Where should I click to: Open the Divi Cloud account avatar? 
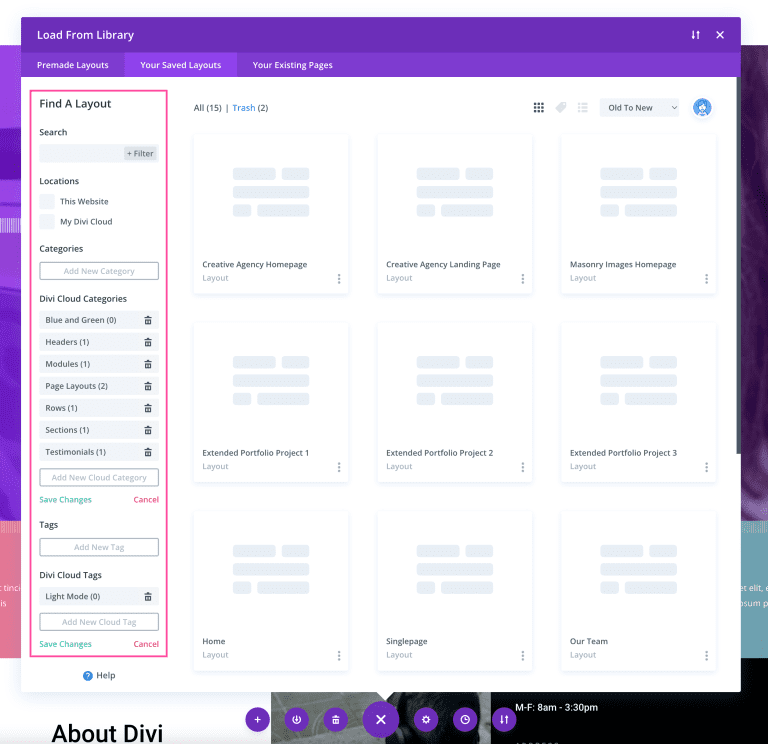[x=702, y=108]
